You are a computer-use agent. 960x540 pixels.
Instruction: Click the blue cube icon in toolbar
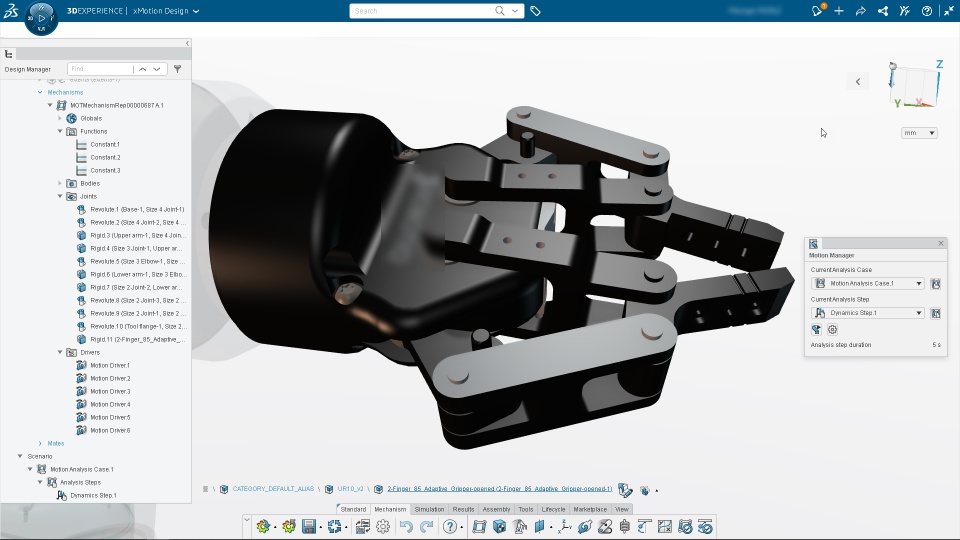point(500,527)
